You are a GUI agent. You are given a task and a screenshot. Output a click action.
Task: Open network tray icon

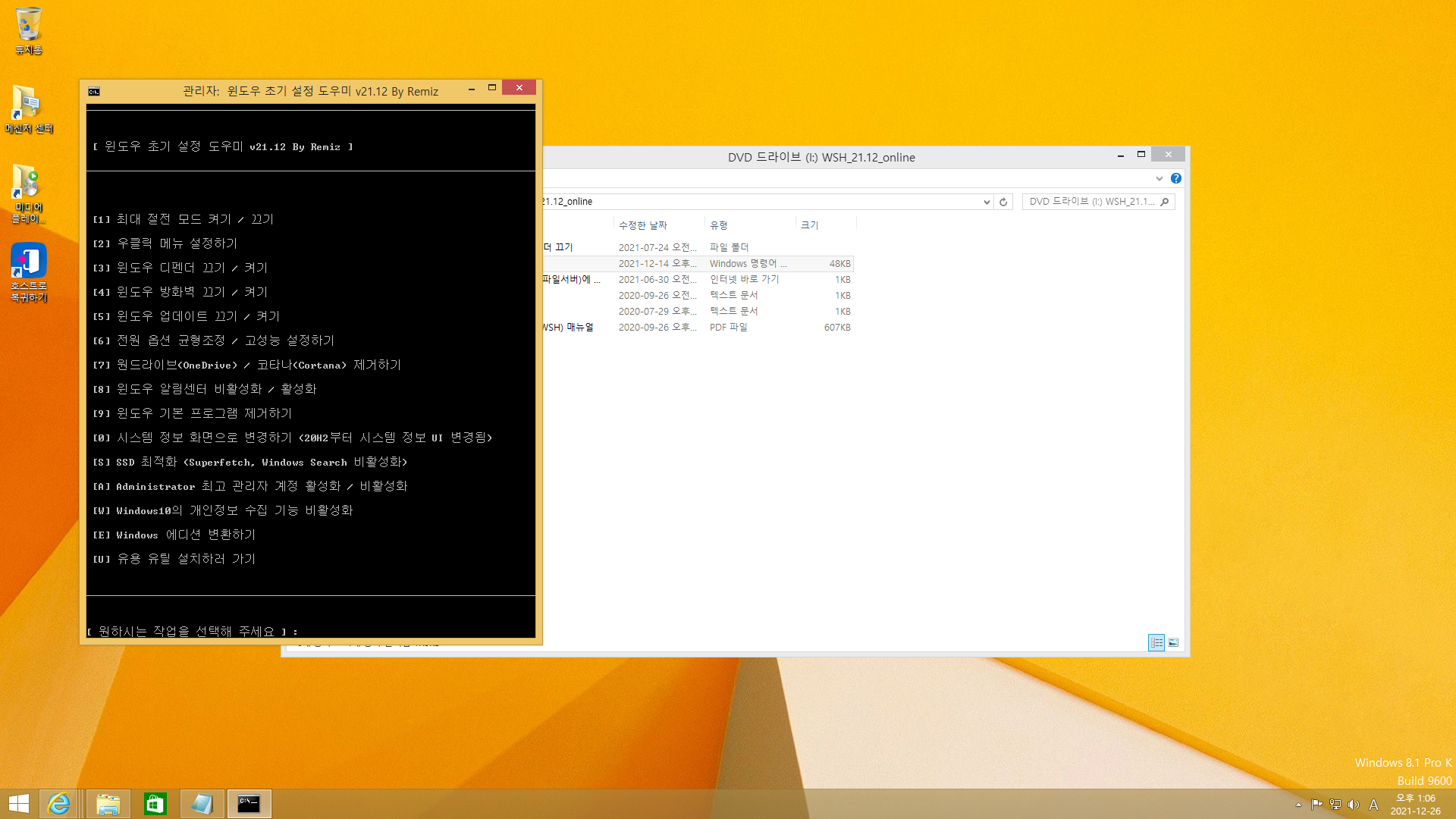point(1335,805)
